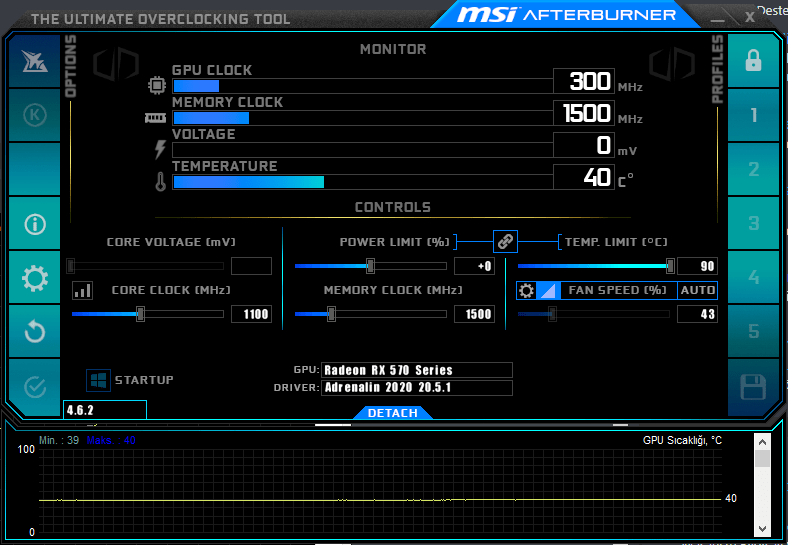The width and height of the screenshot is (788, 545).
Task: Toggle the profile lock icon
Action: click(753, 61)
